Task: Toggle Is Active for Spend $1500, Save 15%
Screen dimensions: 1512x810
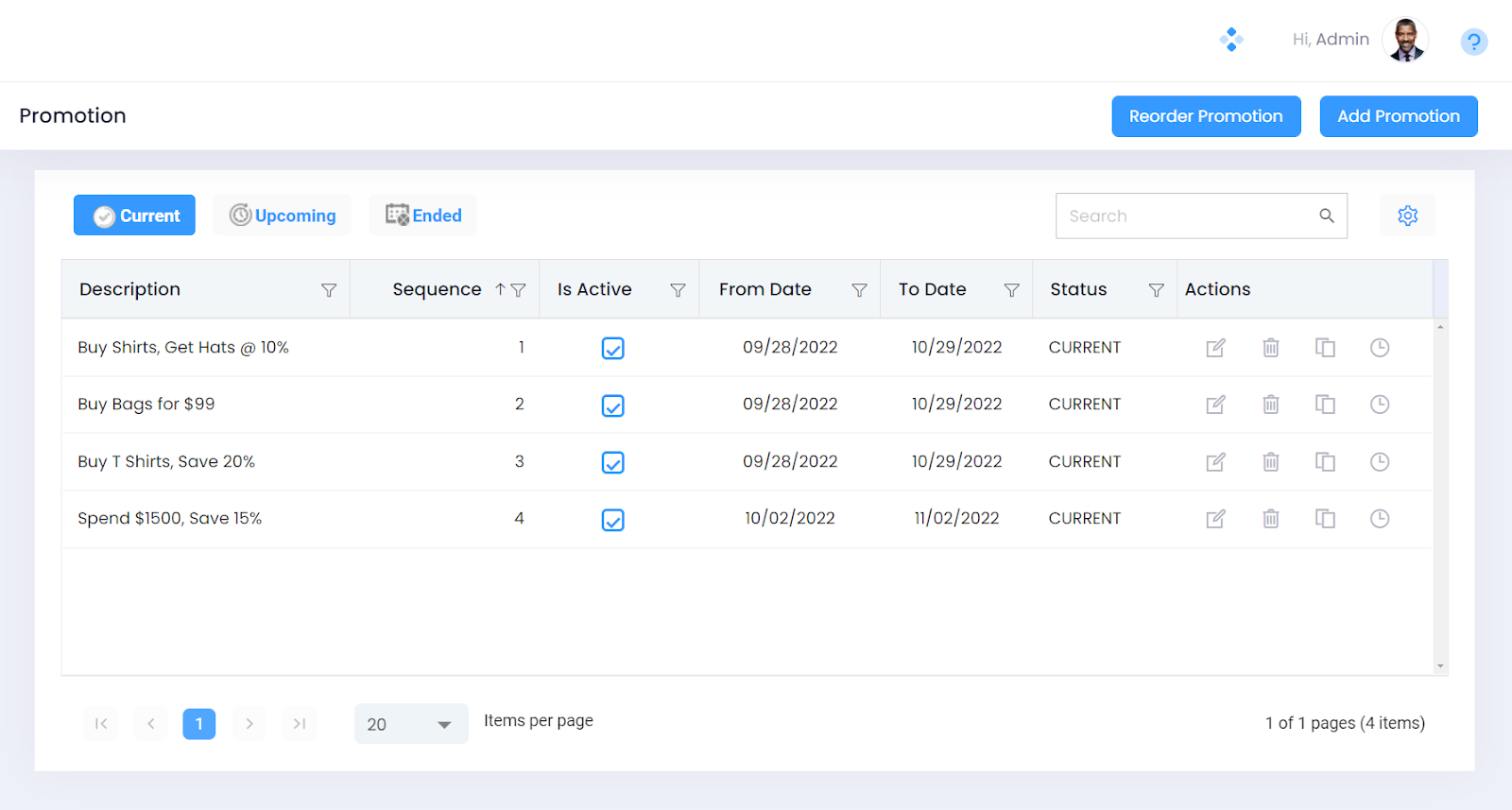Action: tap(612, 520)
